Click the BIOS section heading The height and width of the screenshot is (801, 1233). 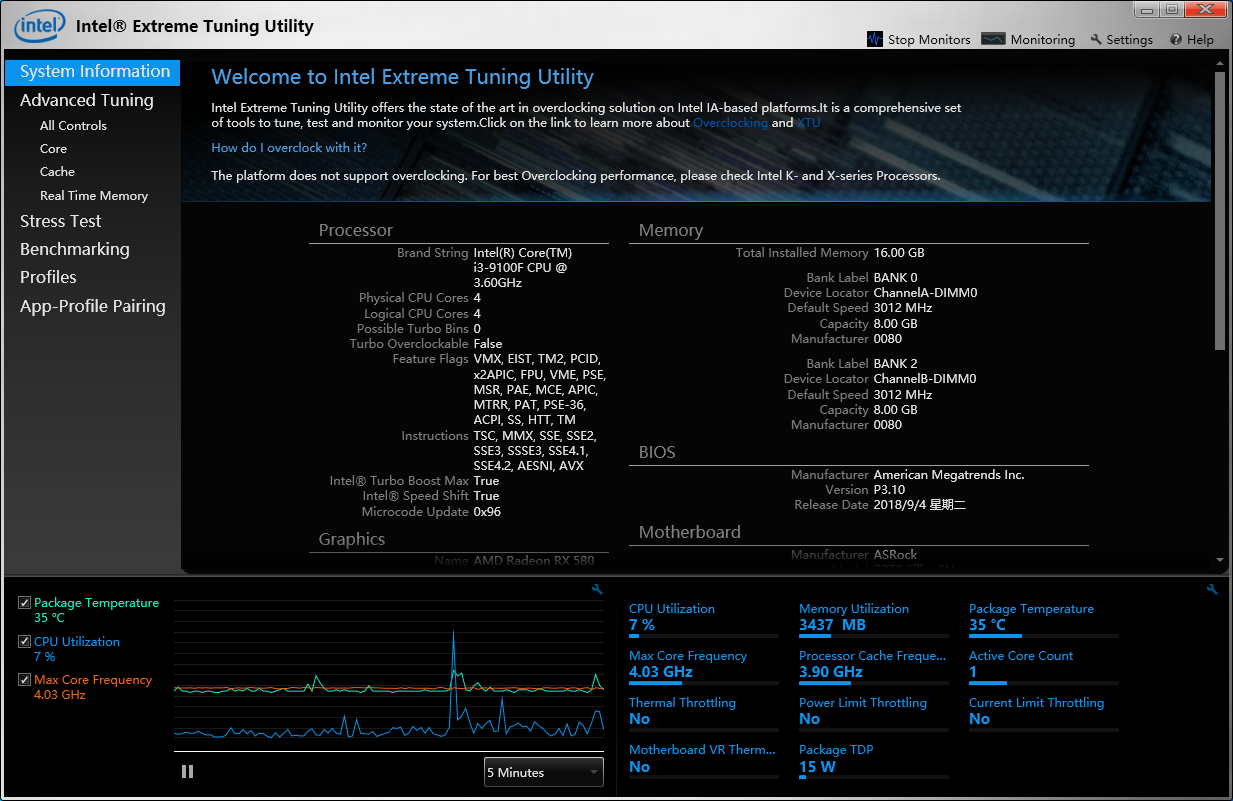657,452
